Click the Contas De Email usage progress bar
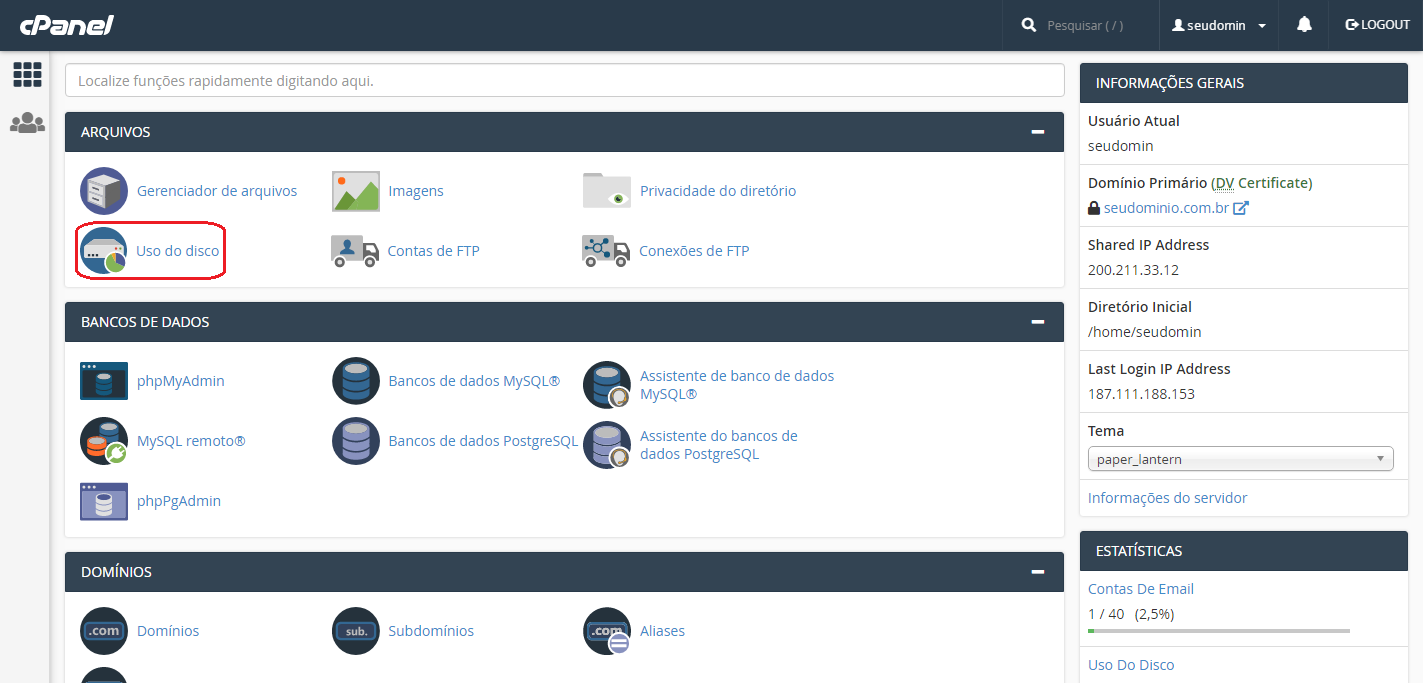Viewport: 1423px width, 683px height. [x=1219, y=631]
